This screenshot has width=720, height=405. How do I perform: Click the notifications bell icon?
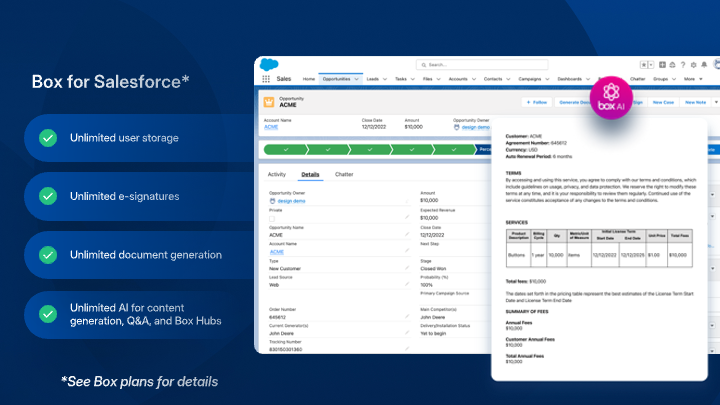[x=704, y=64]
